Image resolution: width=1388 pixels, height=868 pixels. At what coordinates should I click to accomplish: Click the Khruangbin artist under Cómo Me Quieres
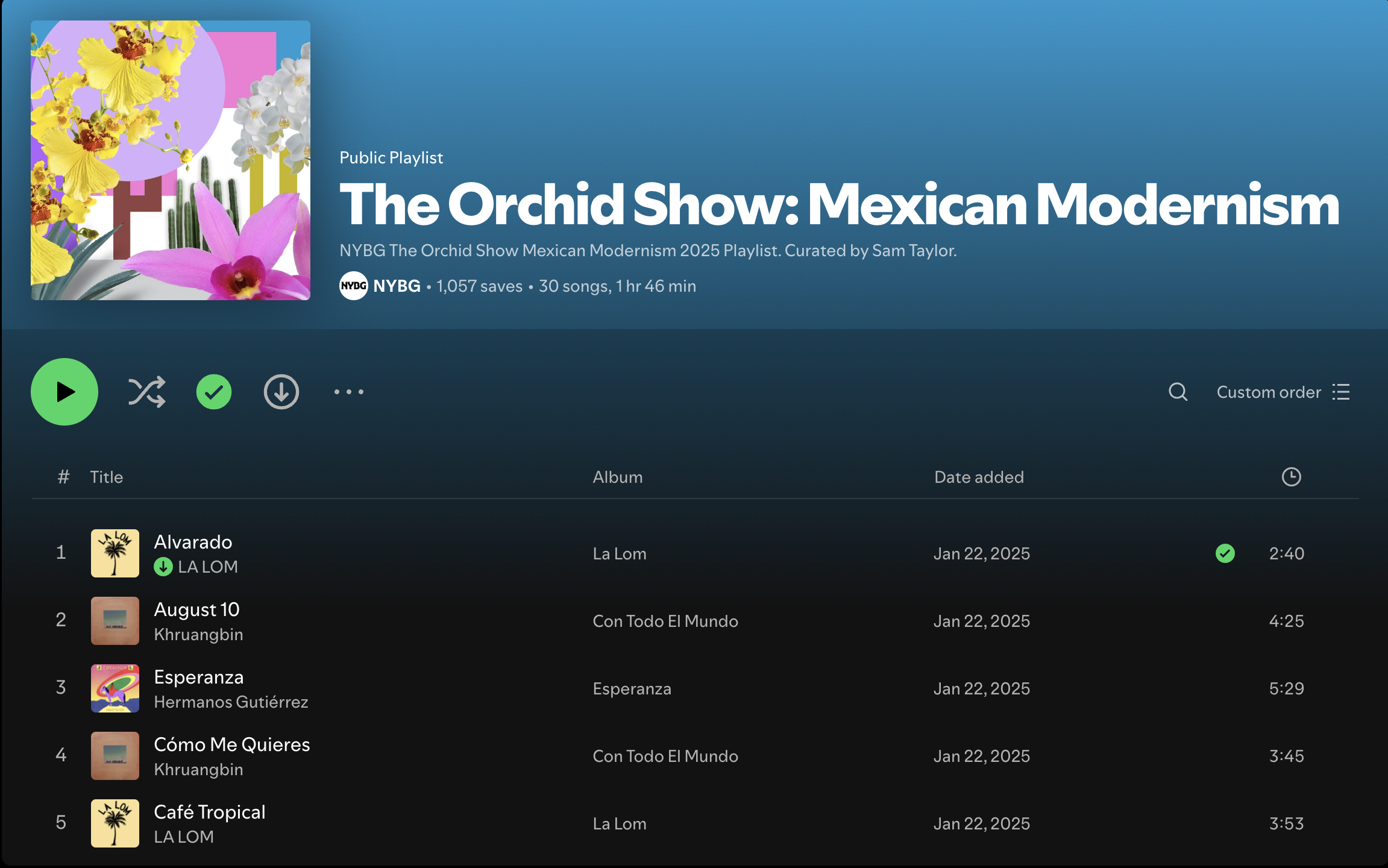point(198,770)
